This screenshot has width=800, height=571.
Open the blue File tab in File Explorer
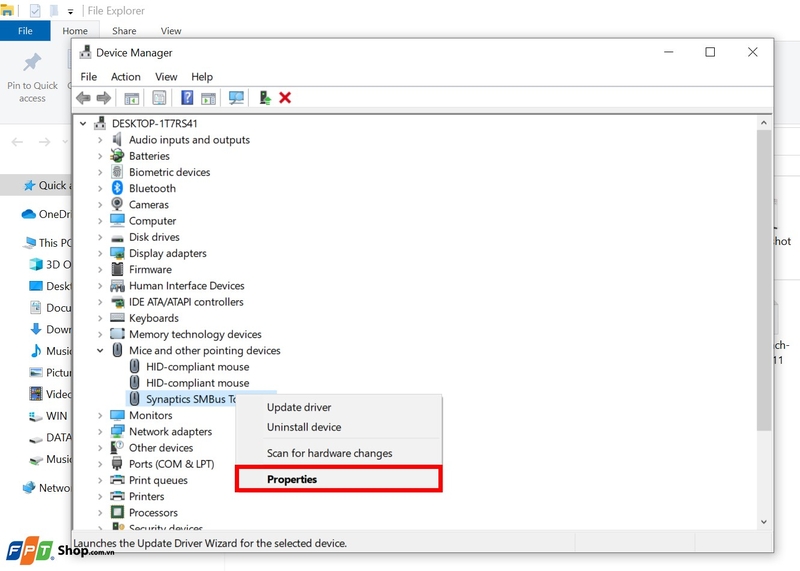click(25, 31)
